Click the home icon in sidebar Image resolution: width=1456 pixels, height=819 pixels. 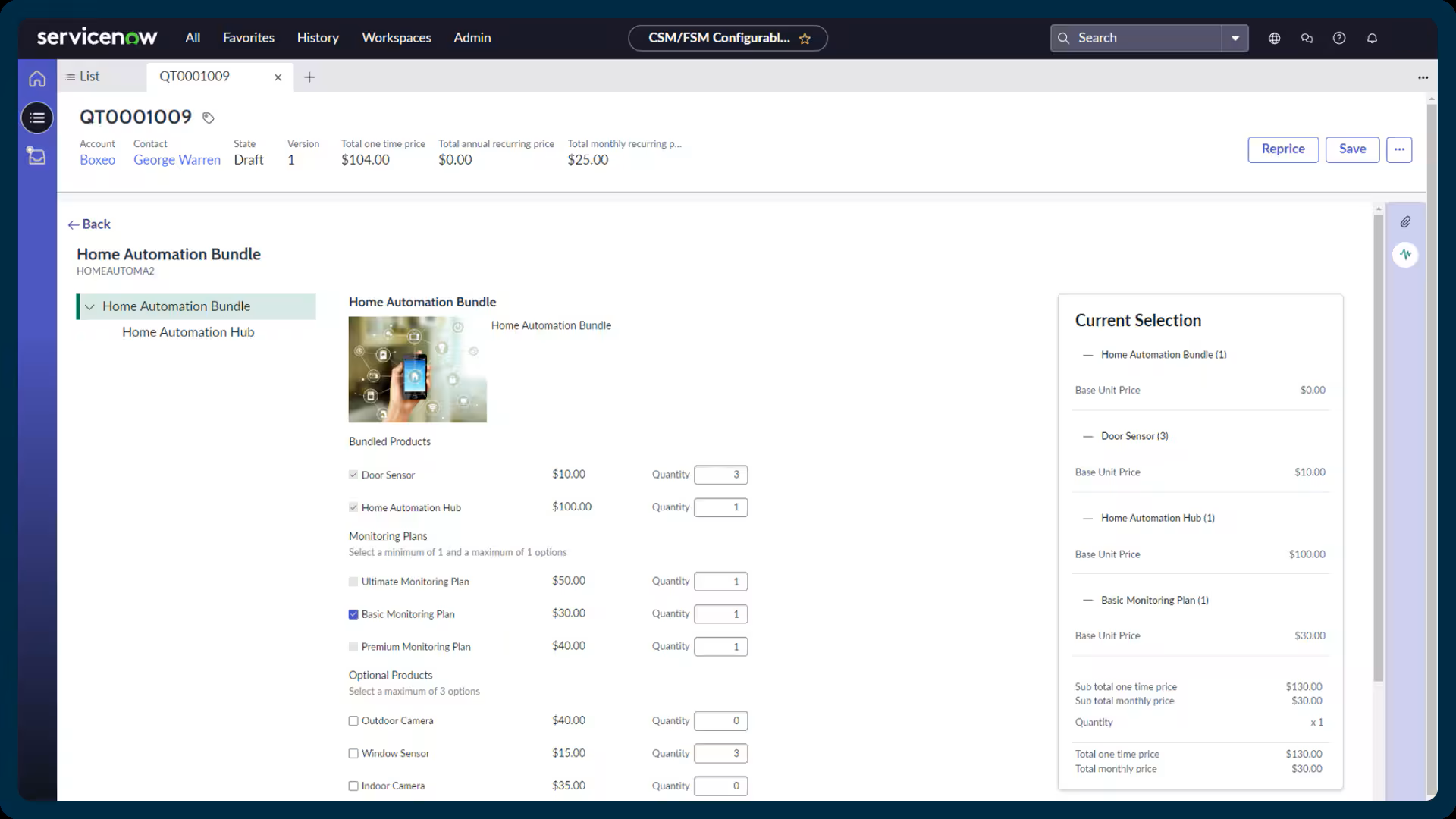click(x=37, y=79)
